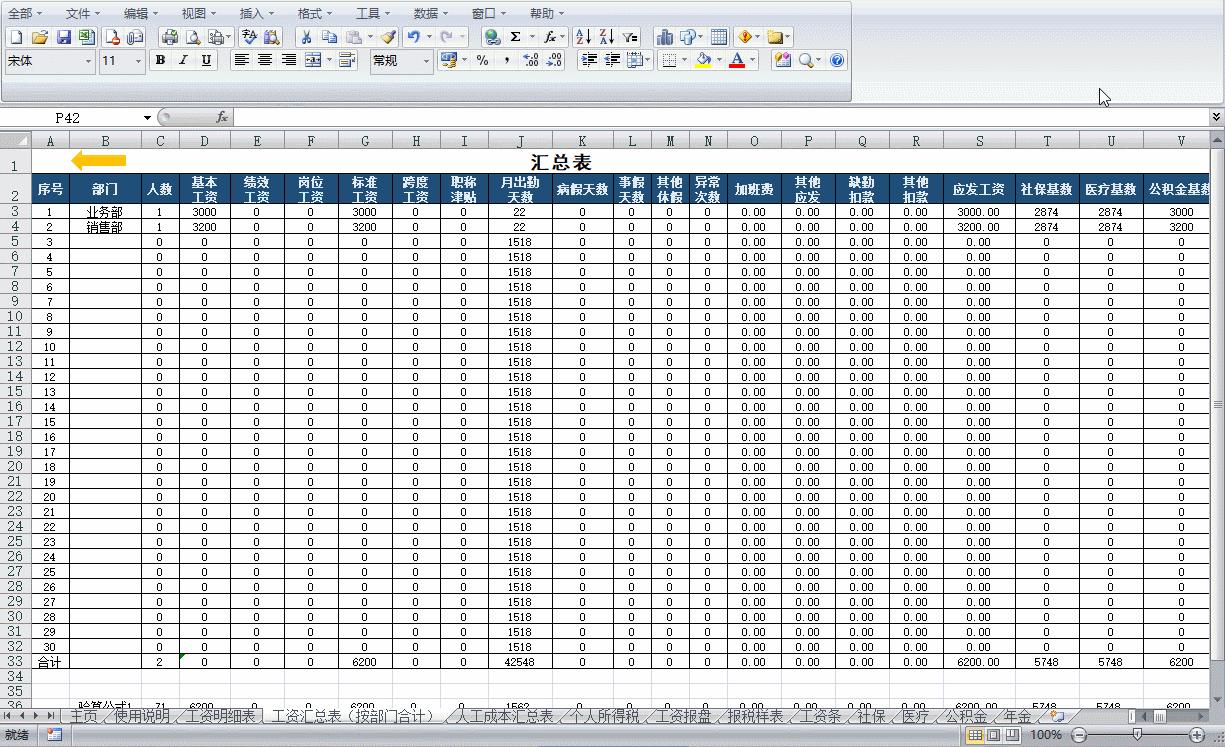This screenshot has width=1225, height=747.
Task: Cut selection with the scissors icon
Action: pos(306,37)
